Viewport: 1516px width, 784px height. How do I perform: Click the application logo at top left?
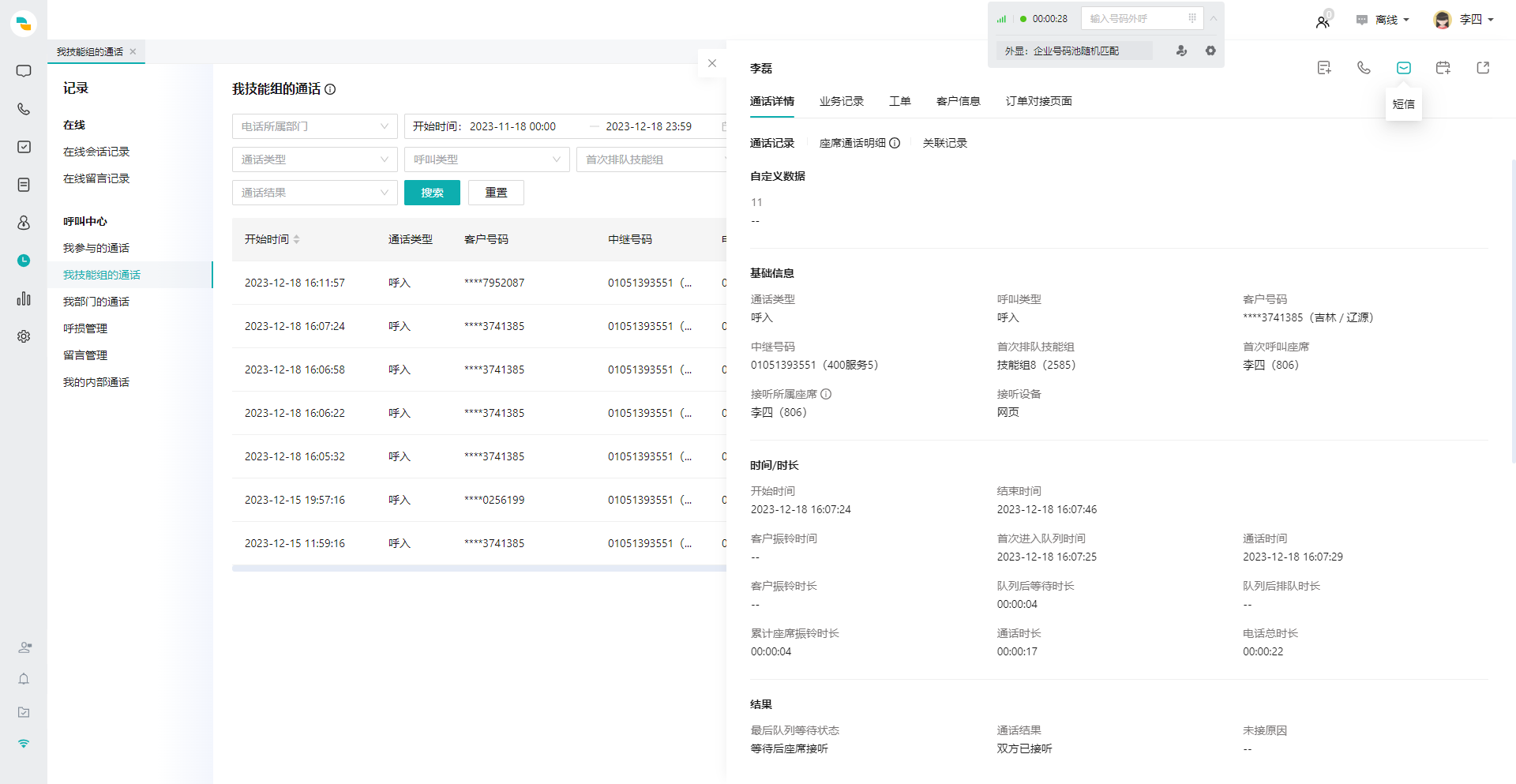point(24,24)
